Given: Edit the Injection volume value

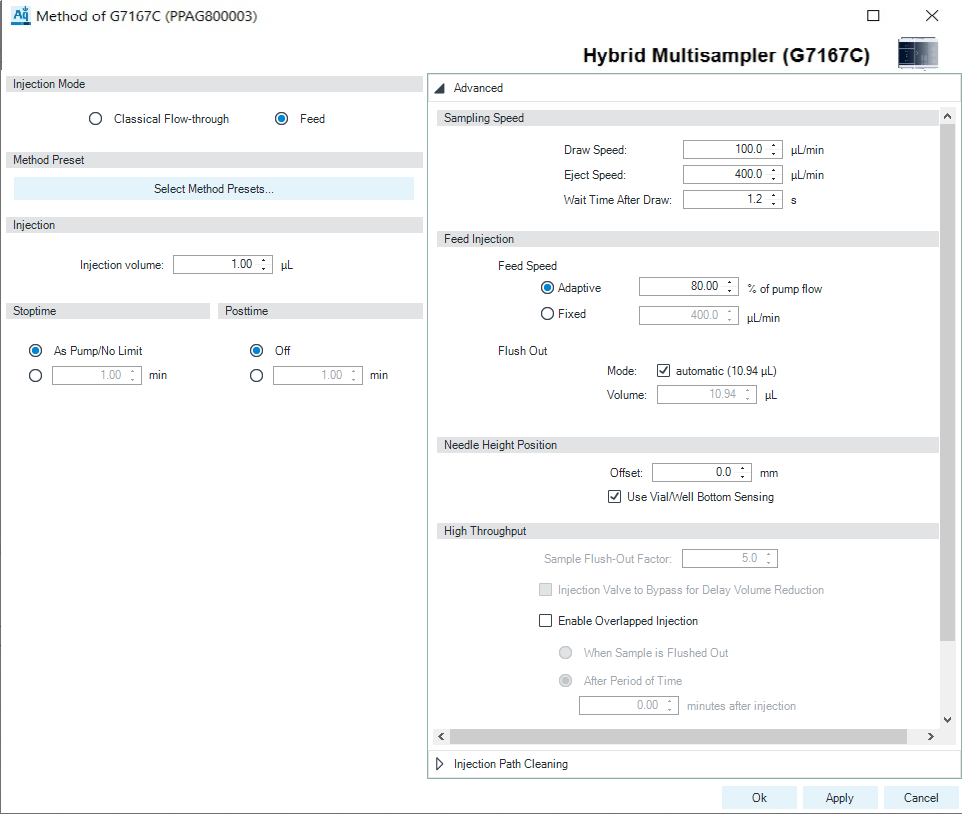Looking at the screenshot, I should [x=215, y=264].
